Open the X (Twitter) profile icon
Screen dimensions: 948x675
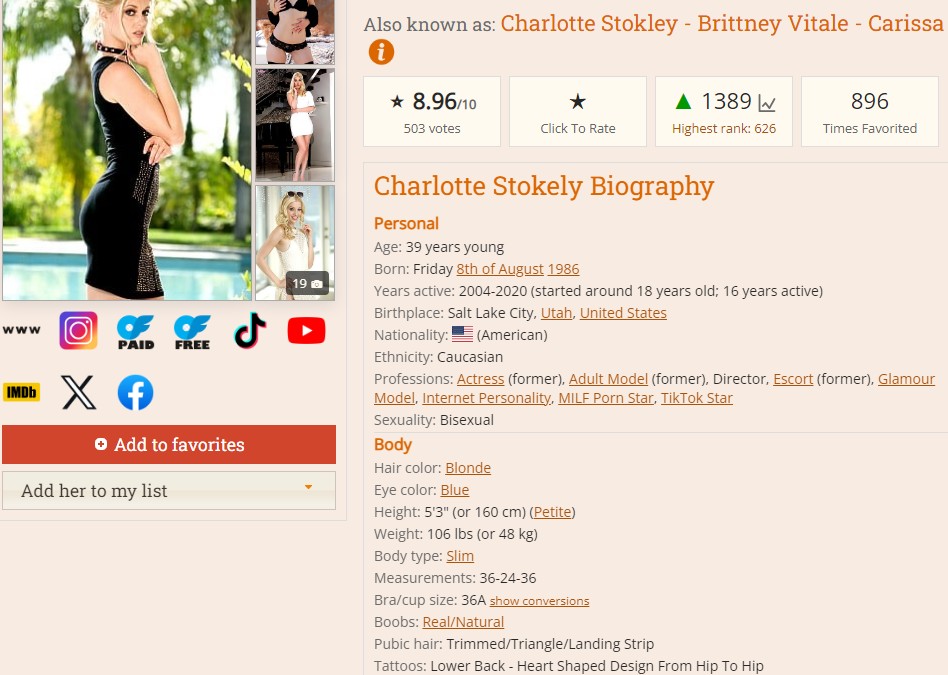click(x=79, y=393)
